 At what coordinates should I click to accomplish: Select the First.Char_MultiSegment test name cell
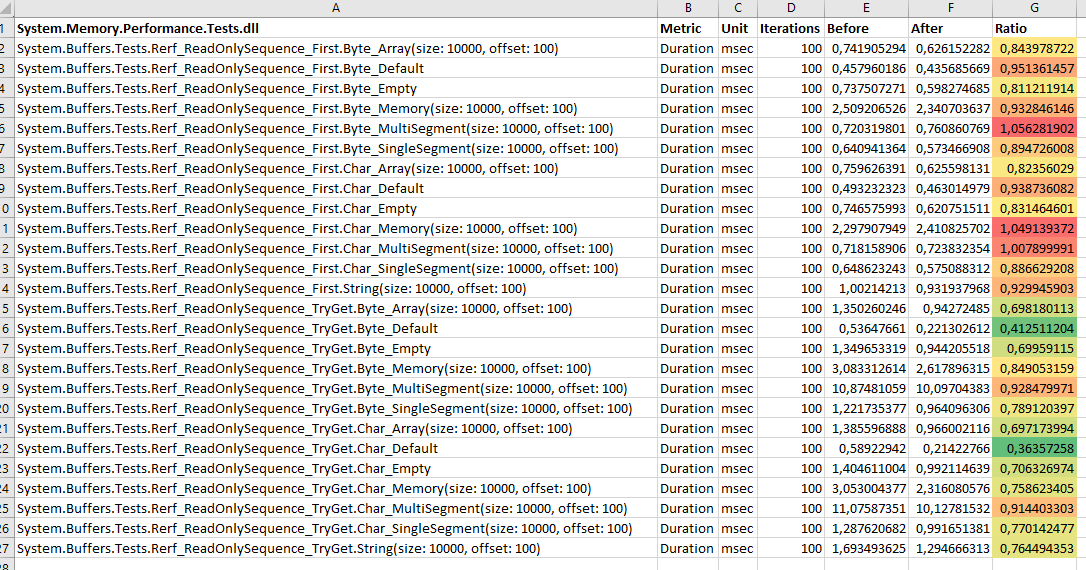click(x=336, y=249)
